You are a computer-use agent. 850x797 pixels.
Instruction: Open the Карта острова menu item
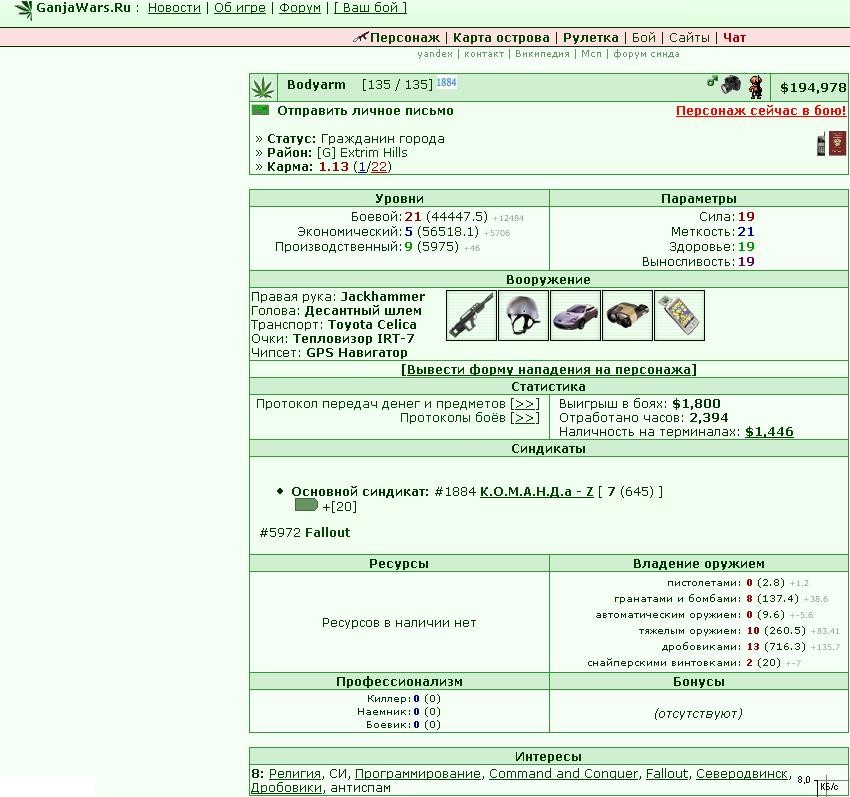(x=501, y=38)
